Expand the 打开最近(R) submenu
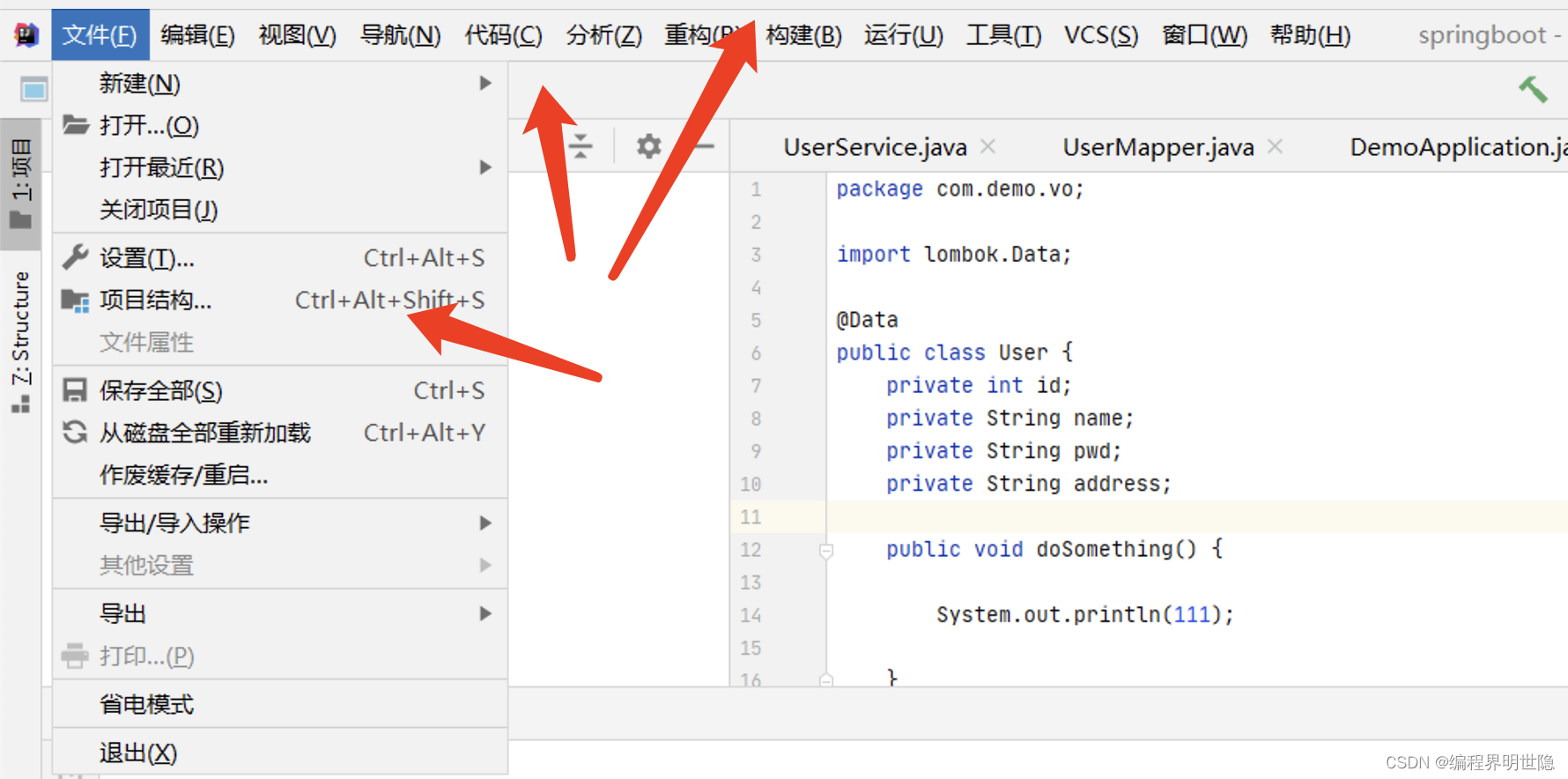This screenshot has height=779, width=1568. (x=485, y=167)
